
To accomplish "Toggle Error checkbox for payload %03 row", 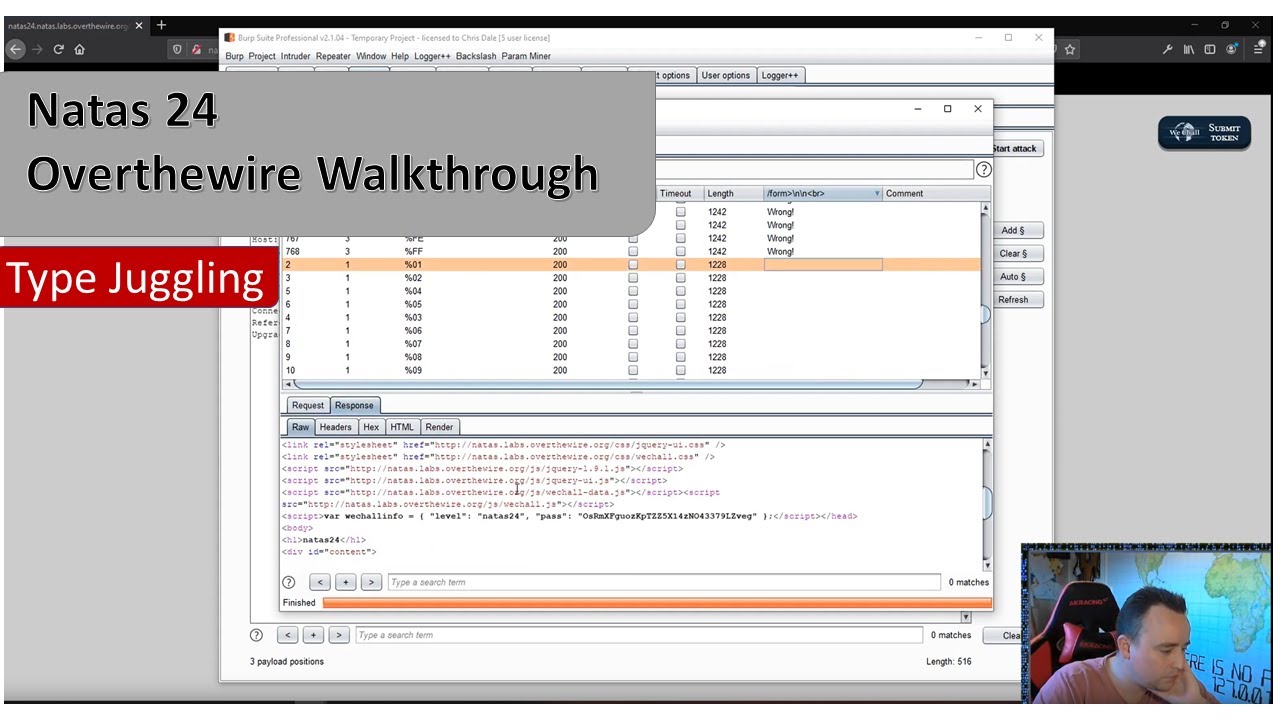I will [632, 317].
